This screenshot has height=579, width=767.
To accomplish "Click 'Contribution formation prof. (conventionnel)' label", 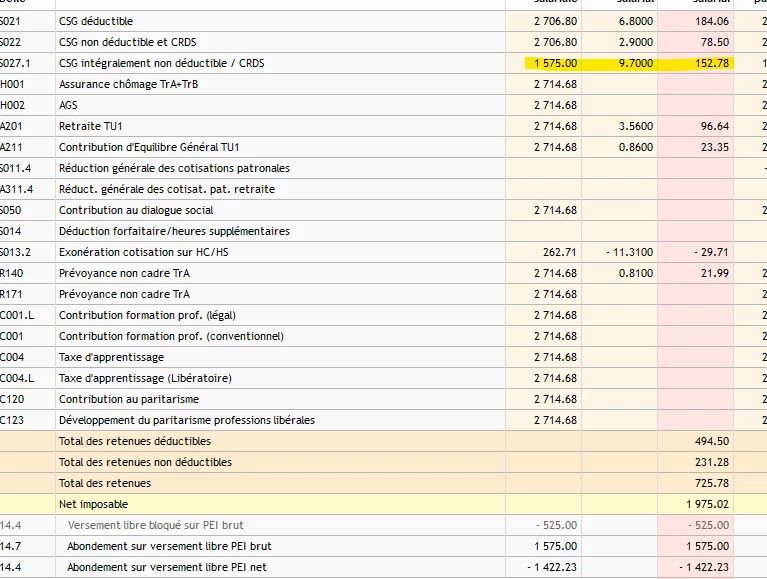I will [x=171, y=336].
